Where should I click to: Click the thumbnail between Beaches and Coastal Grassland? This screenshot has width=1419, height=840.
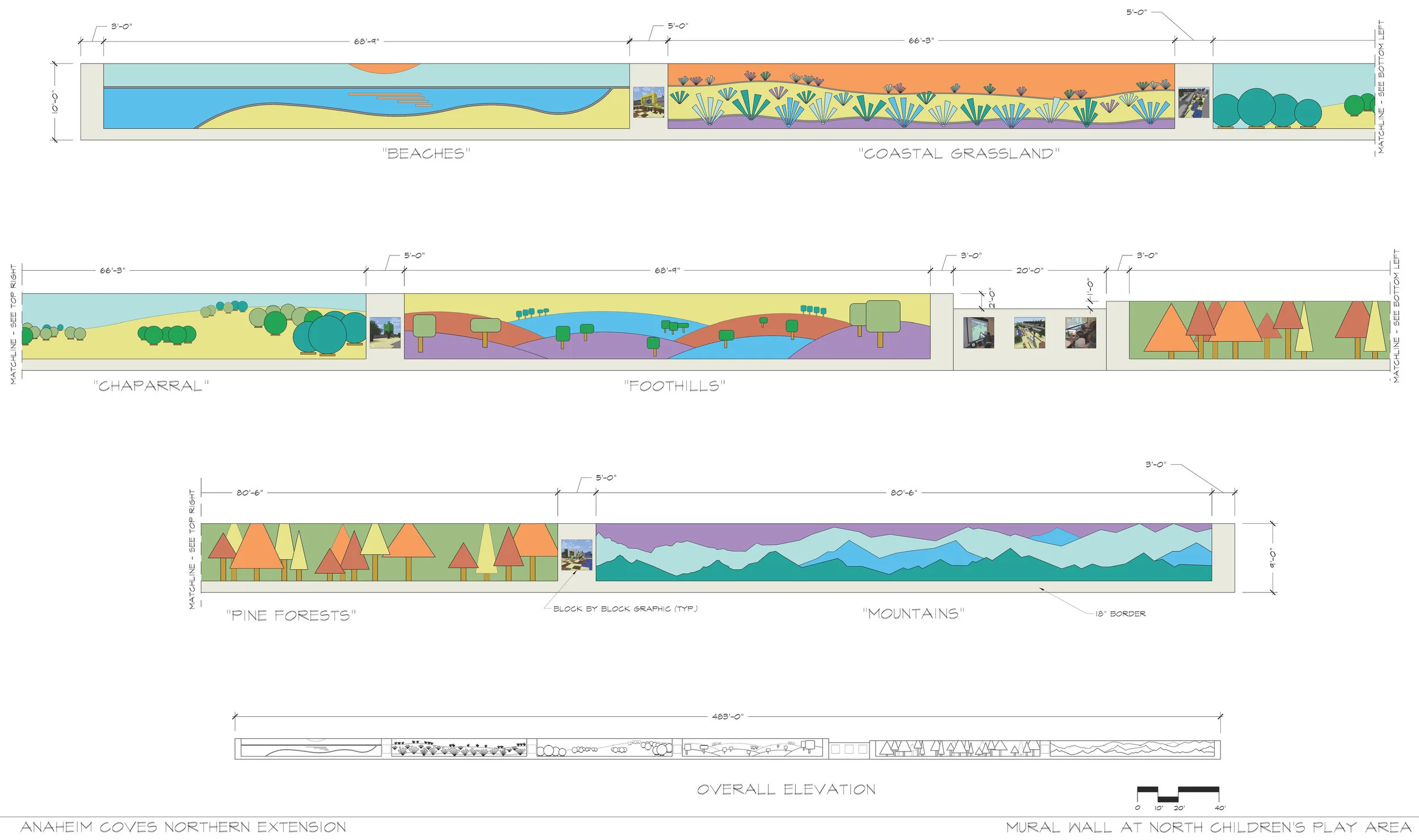[648, 102]
